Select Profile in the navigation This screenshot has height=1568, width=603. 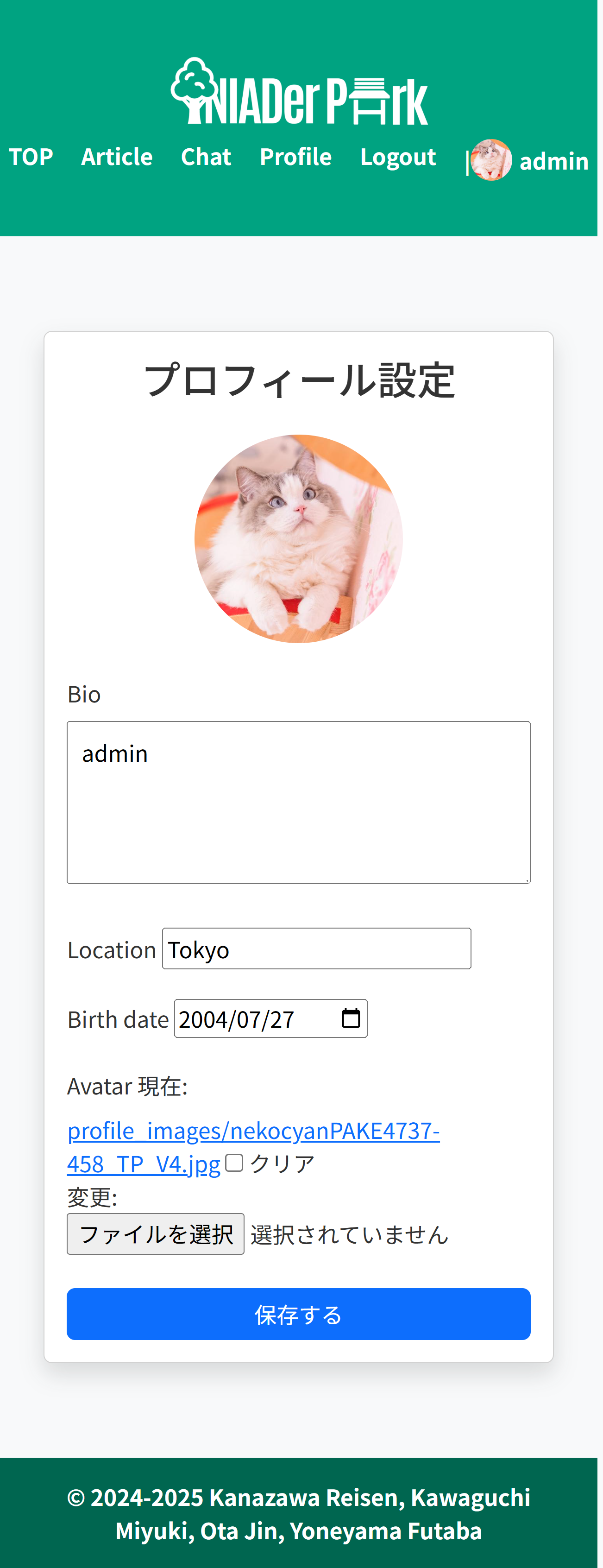tap(296, 157)
